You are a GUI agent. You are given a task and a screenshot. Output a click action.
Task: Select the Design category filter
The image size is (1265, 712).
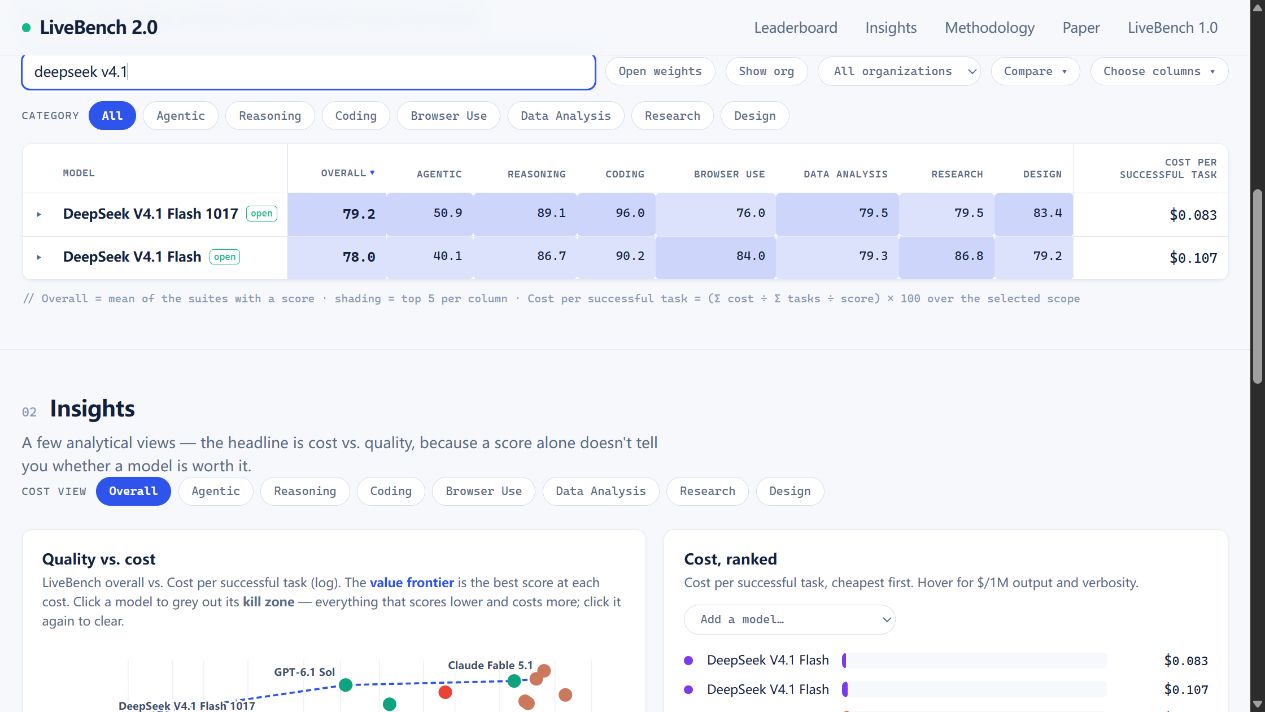click(x=755, y=116)
